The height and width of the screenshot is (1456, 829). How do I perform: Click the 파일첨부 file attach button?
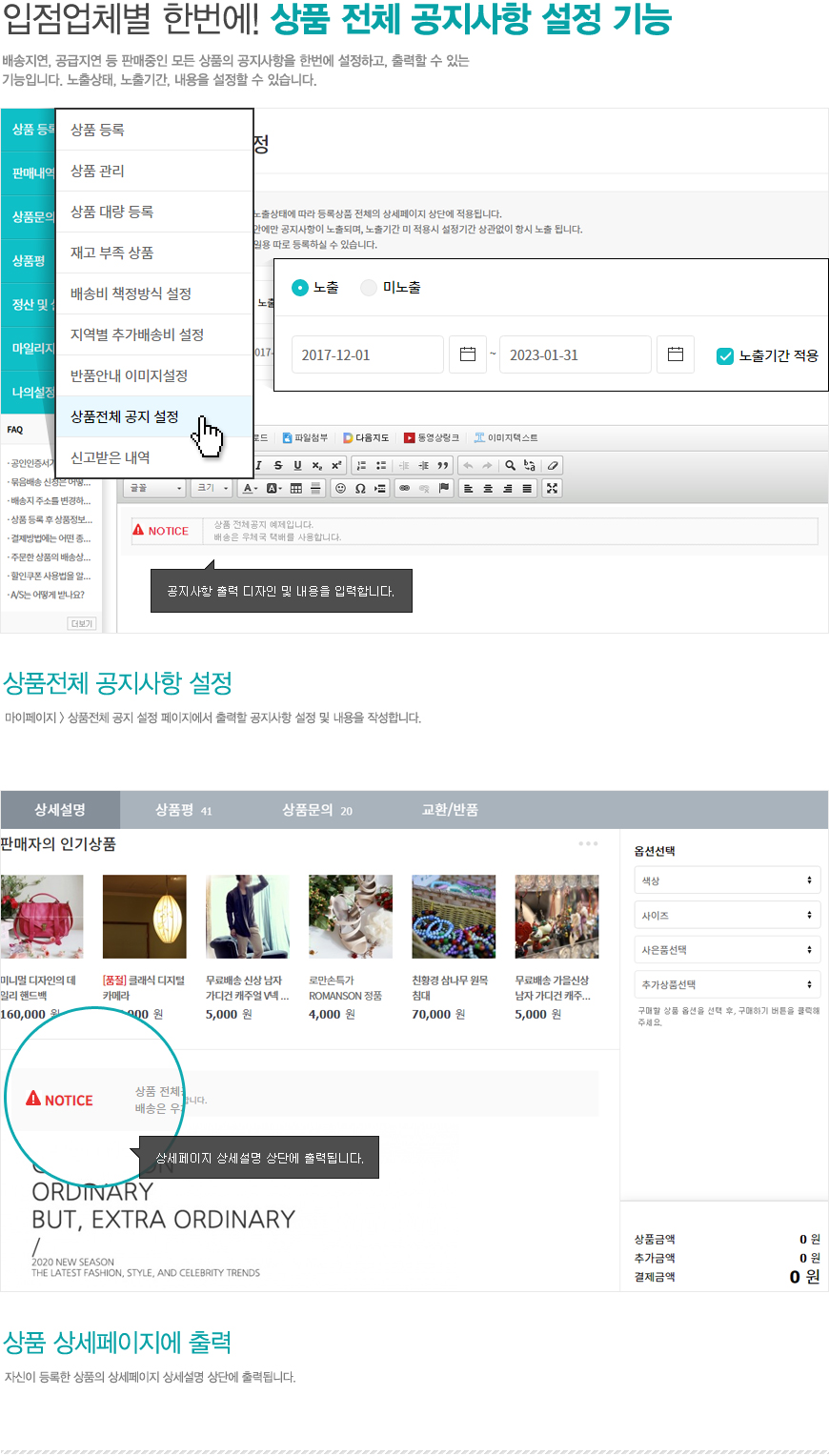pyautogui.click(x=305, y=437)
